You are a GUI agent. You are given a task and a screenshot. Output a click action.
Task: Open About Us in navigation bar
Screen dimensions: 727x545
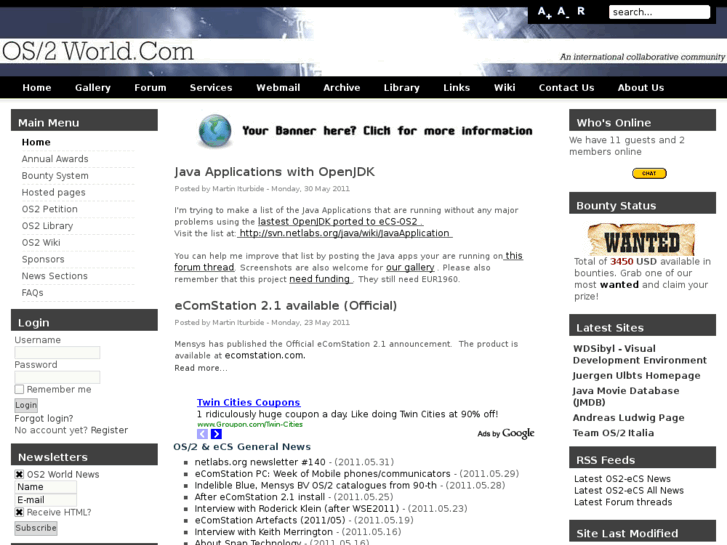[641, 88]
